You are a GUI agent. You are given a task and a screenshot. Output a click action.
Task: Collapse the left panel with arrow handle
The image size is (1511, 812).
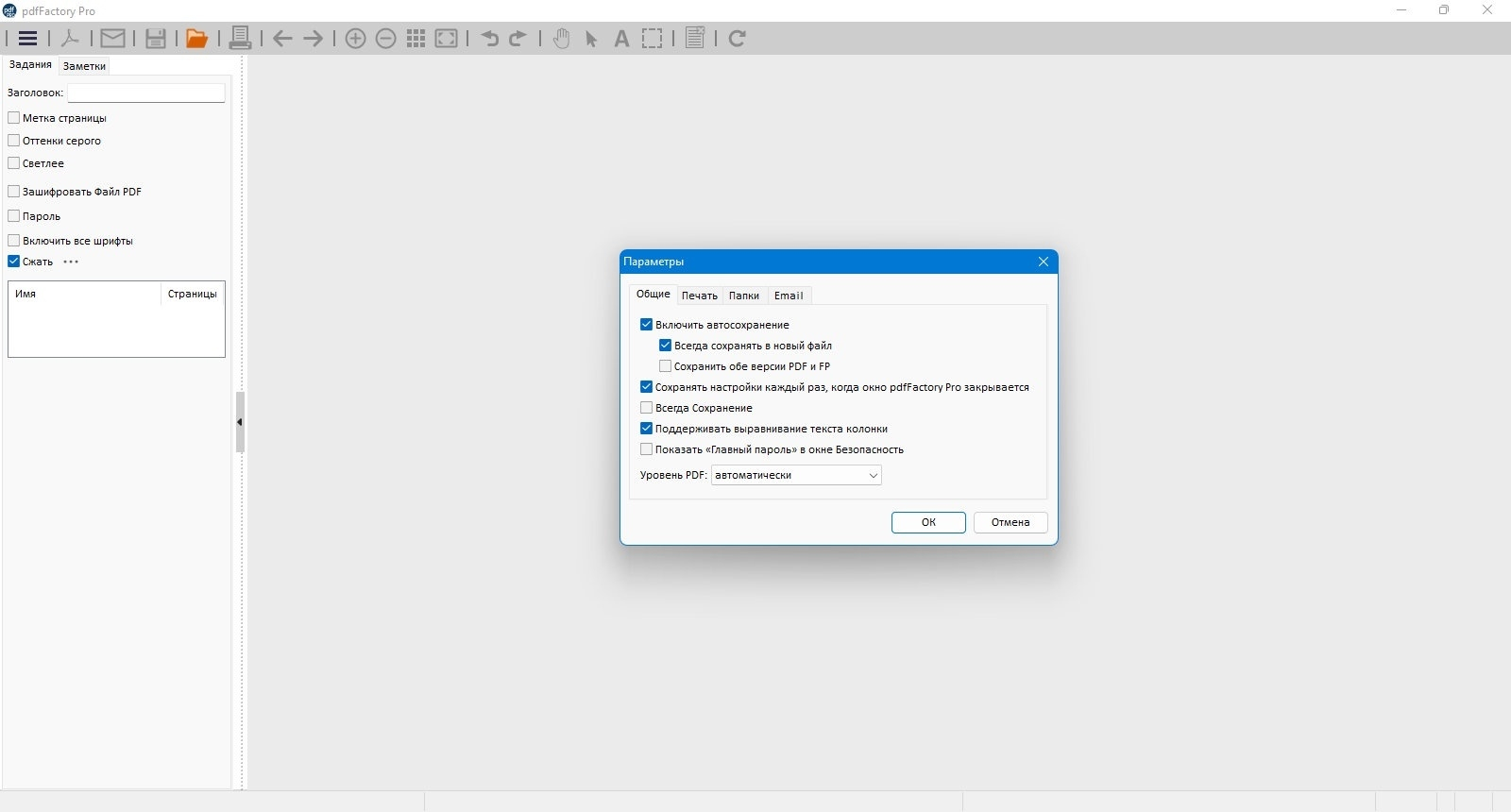point(240,422)
